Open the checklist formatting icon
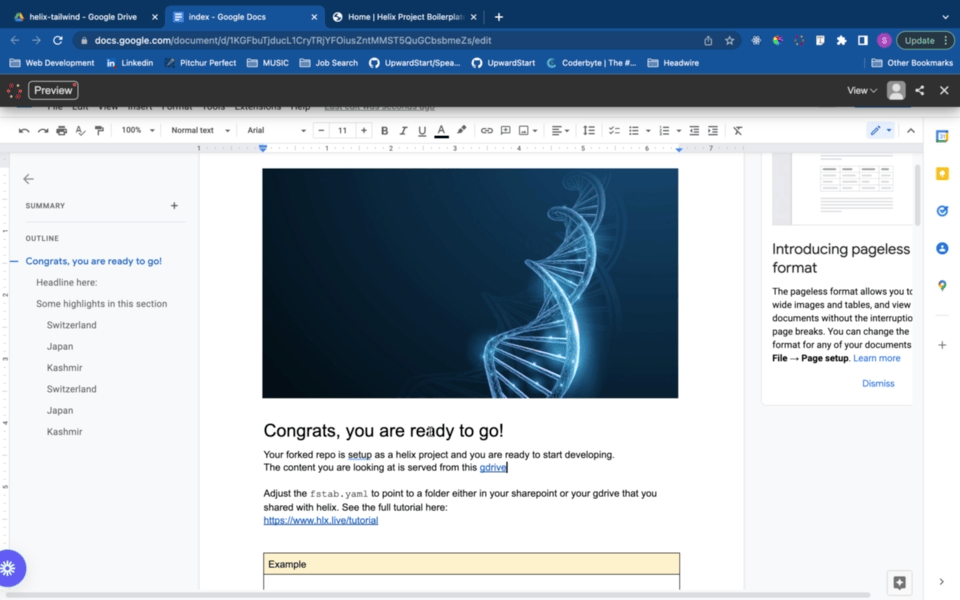The image size is (960, 600). 614,131
